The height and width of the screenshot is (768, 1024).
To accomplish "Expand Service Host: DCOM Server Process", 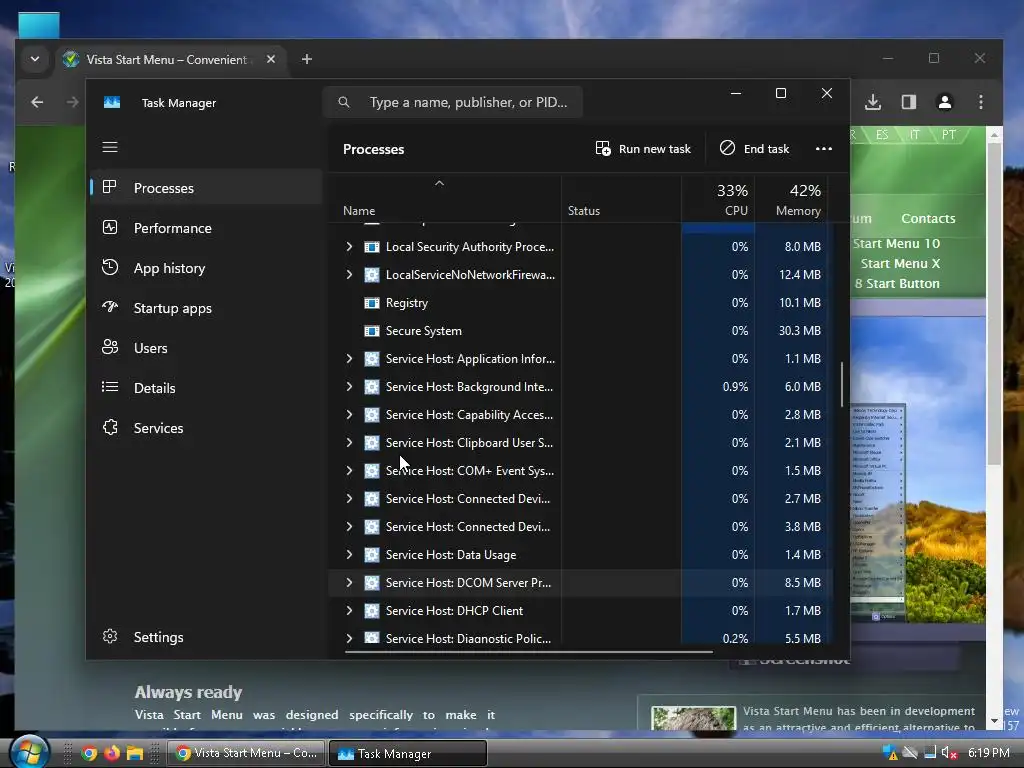I will click(x=349, y=583).
